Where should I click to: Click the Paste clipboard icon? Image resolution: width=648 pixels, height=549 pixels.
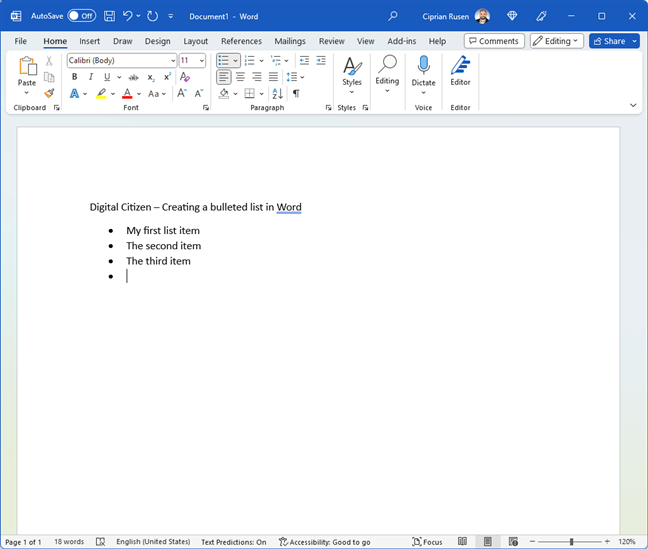[x=27, y=66]
